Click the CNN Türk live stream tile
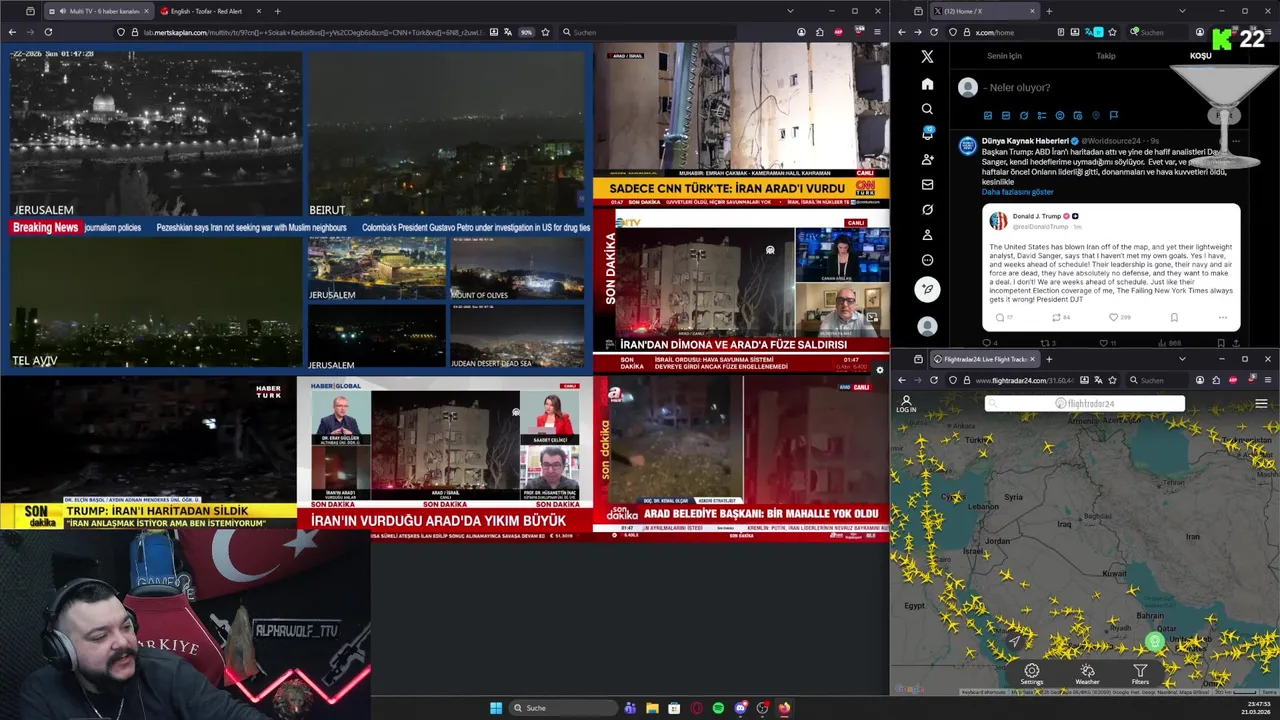1280x720 pixels. pos(741,124)
